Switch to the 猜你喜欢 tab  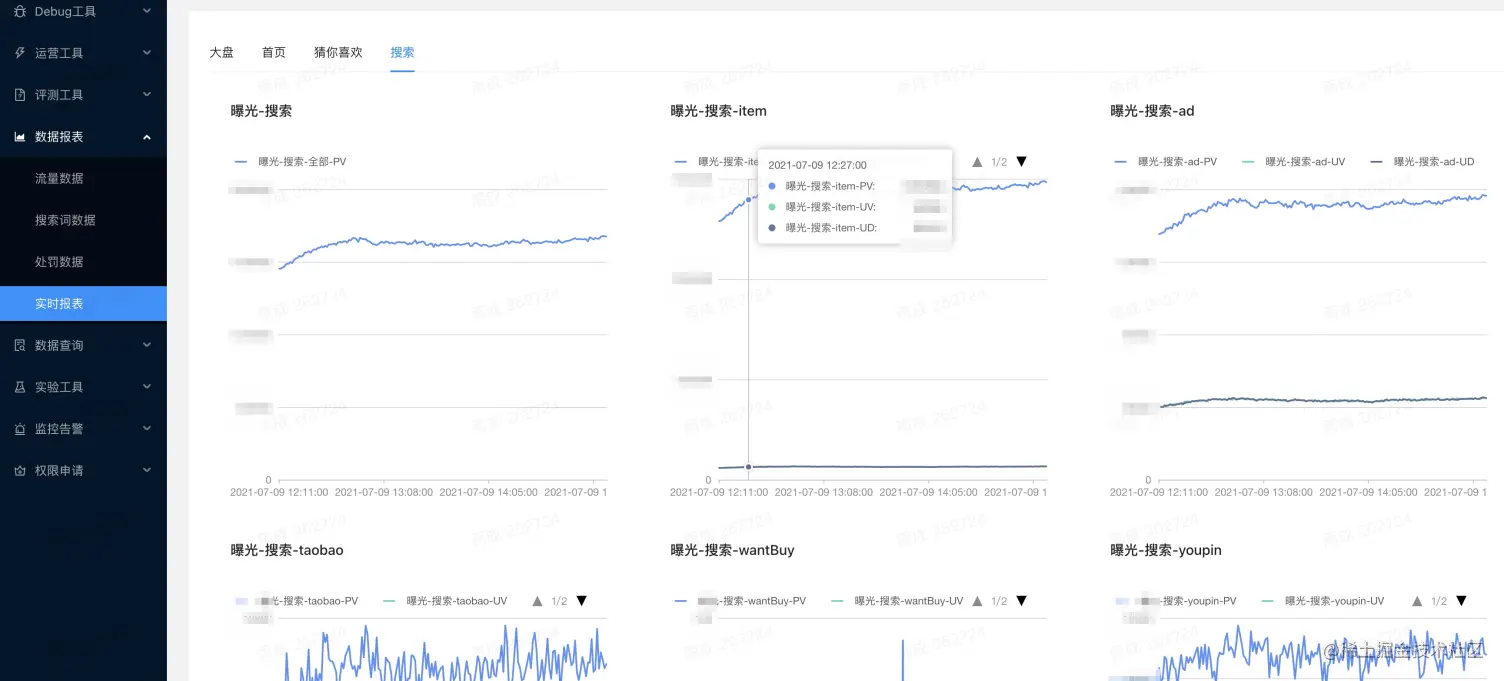click(x=338, y=52)
